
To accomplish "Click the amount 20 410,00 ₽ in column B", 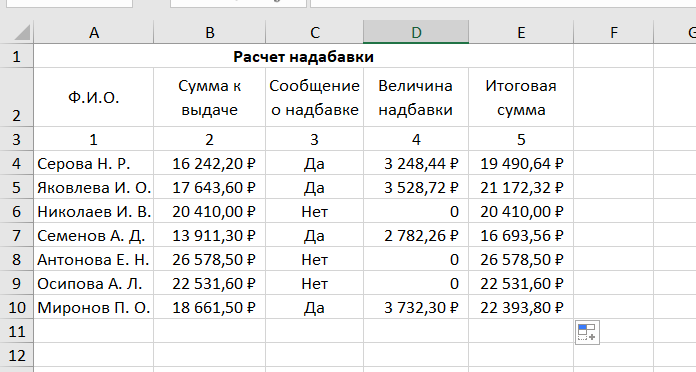I will point(210,211).
